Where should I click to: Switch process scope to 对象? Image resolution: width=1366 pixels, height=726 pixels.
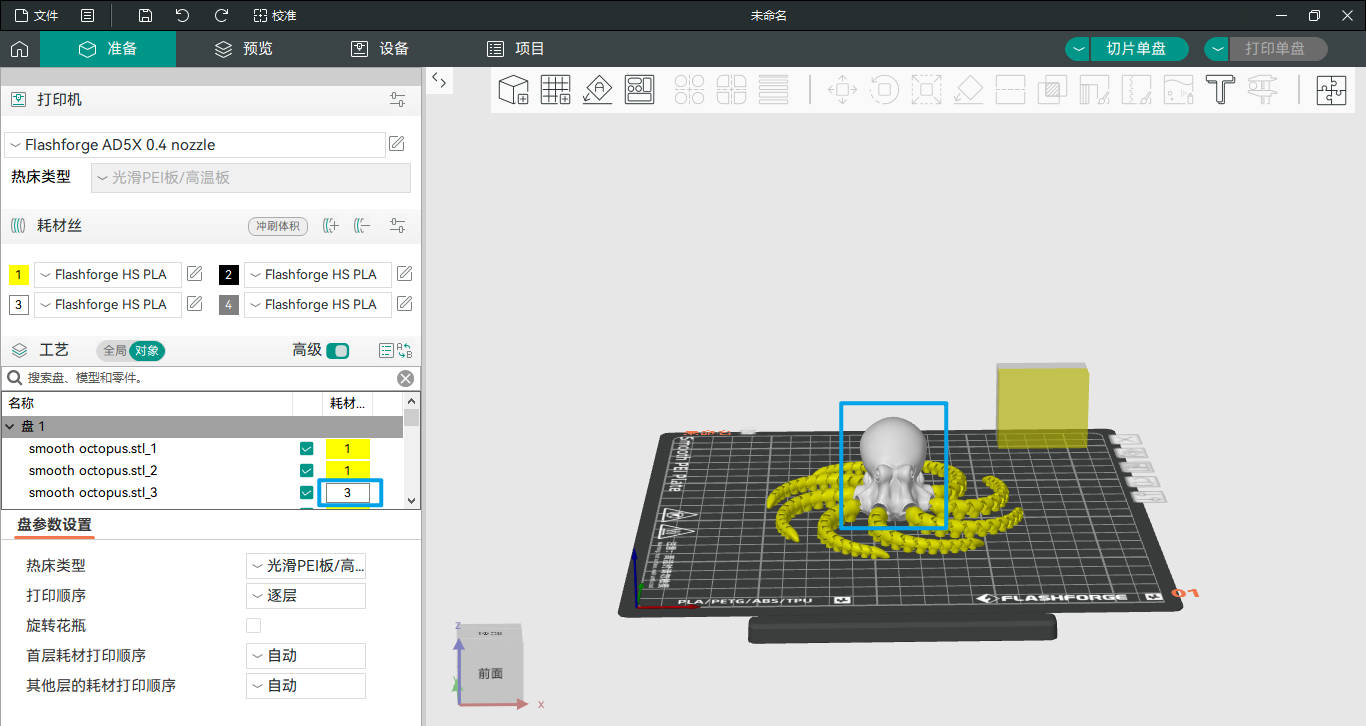pos(147,351)
